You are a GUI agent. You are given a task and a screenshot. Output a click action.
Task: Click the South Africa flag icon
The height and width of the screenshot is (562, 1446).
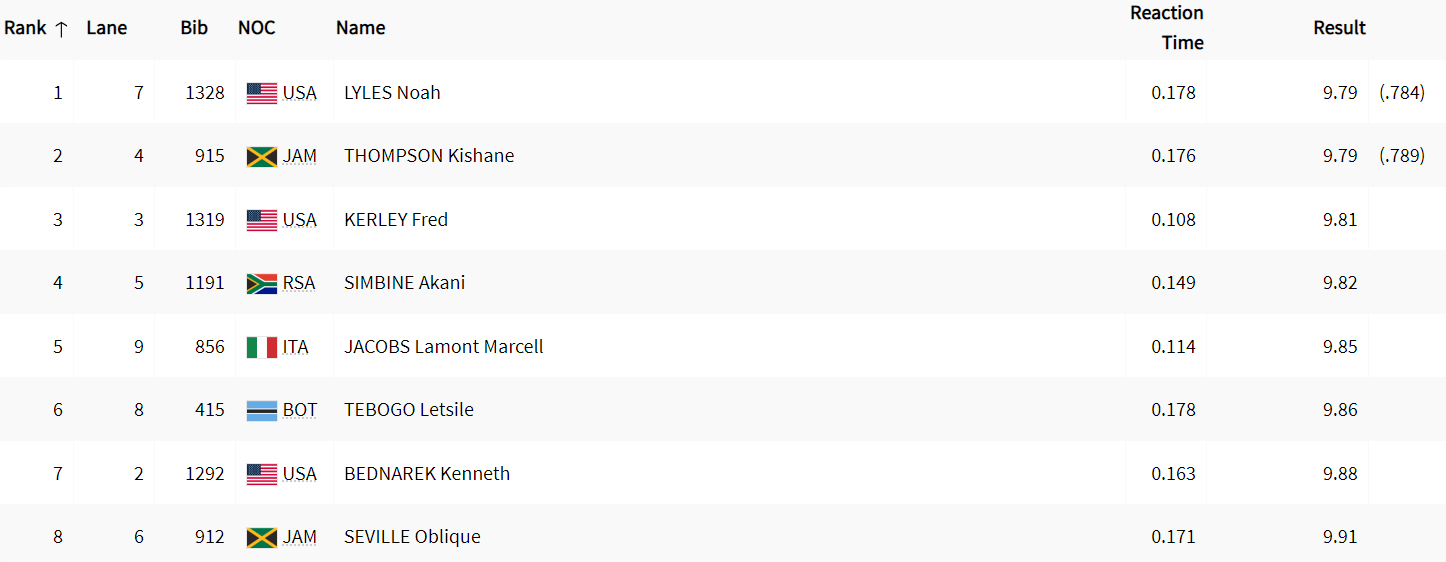tap(261, 283)
